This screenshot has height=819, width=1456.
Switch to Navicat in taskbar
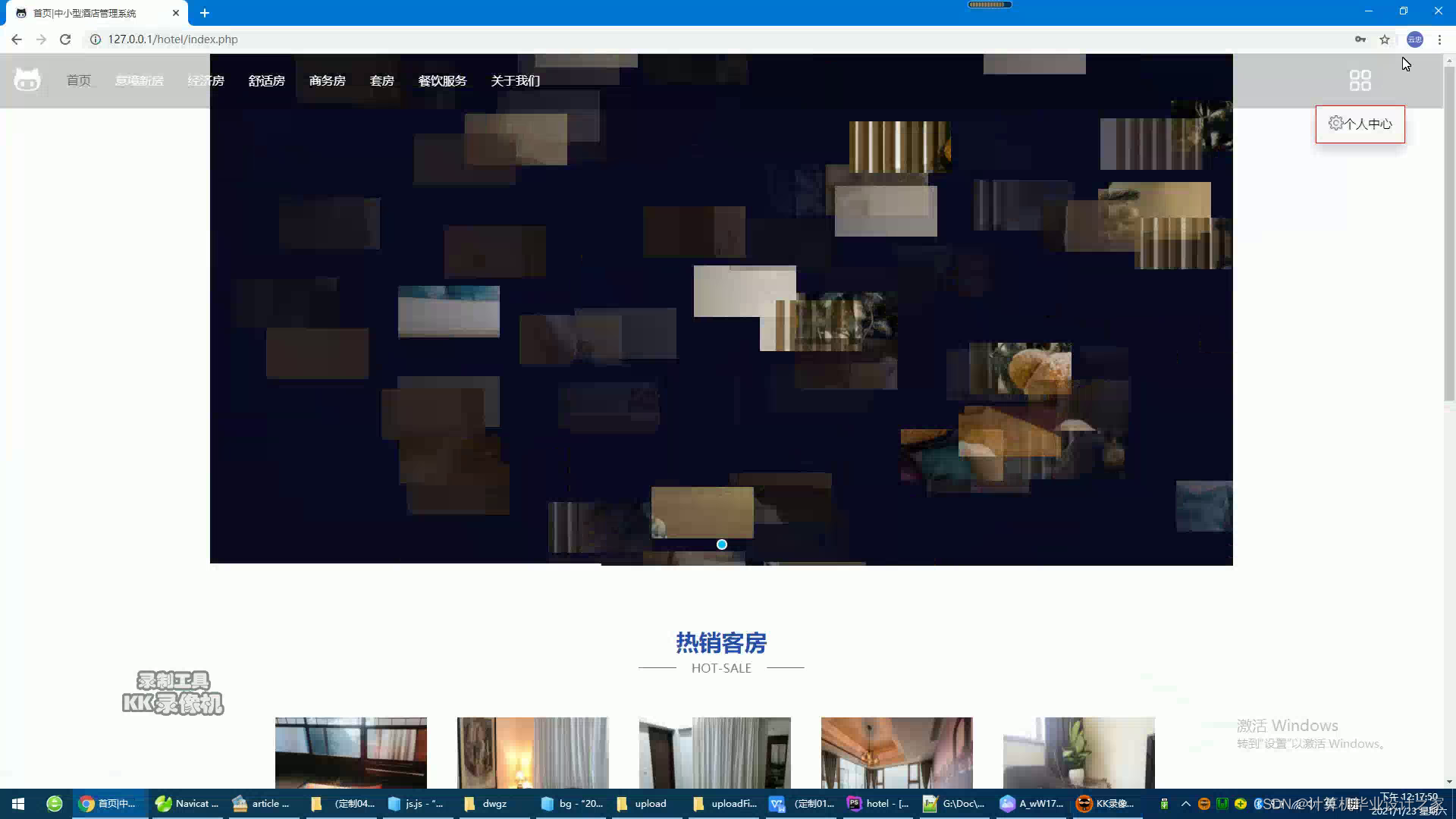pos(187,804)
